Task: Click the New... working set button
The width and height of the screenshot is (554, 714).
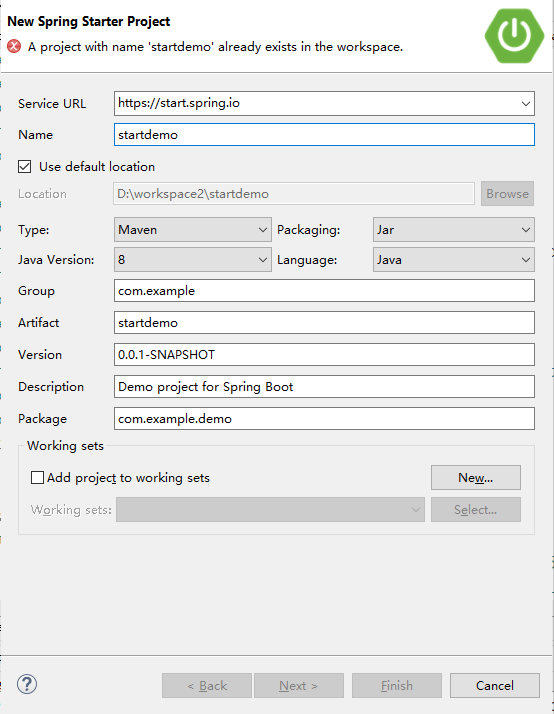Action: (x=476, y=477)
